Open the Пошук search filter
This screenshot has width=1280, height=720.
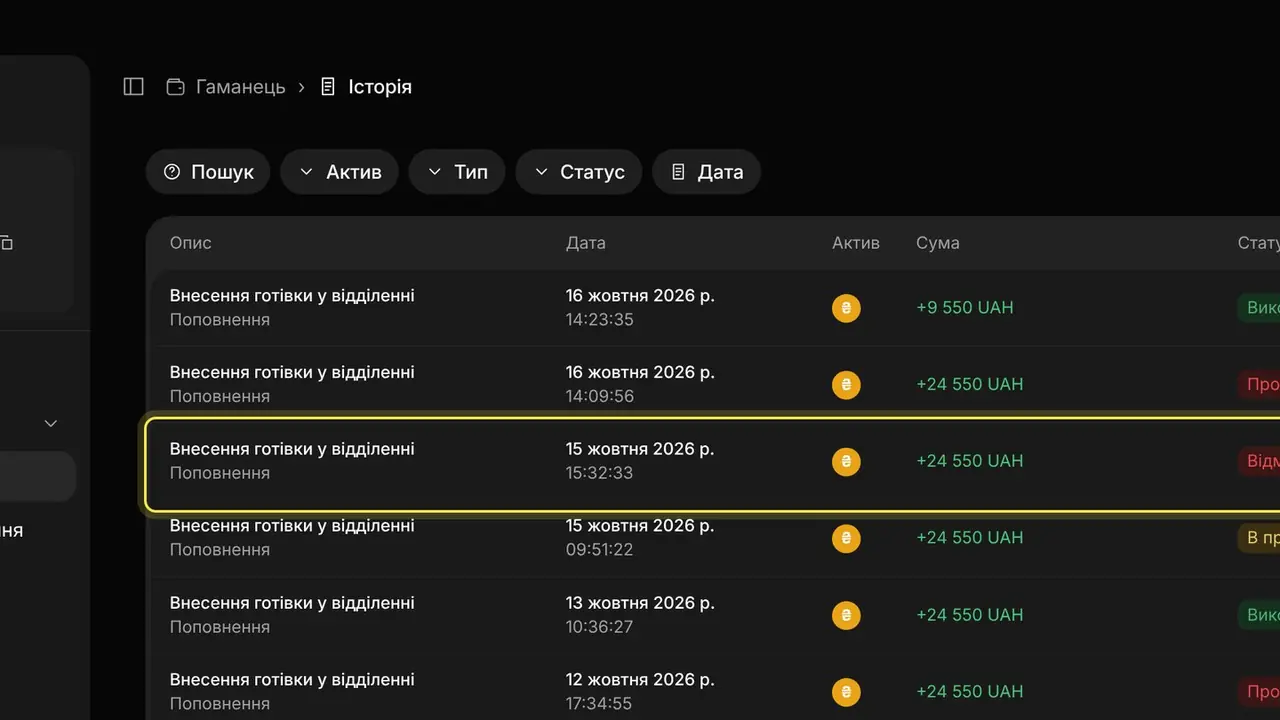[x=208, y=172]
